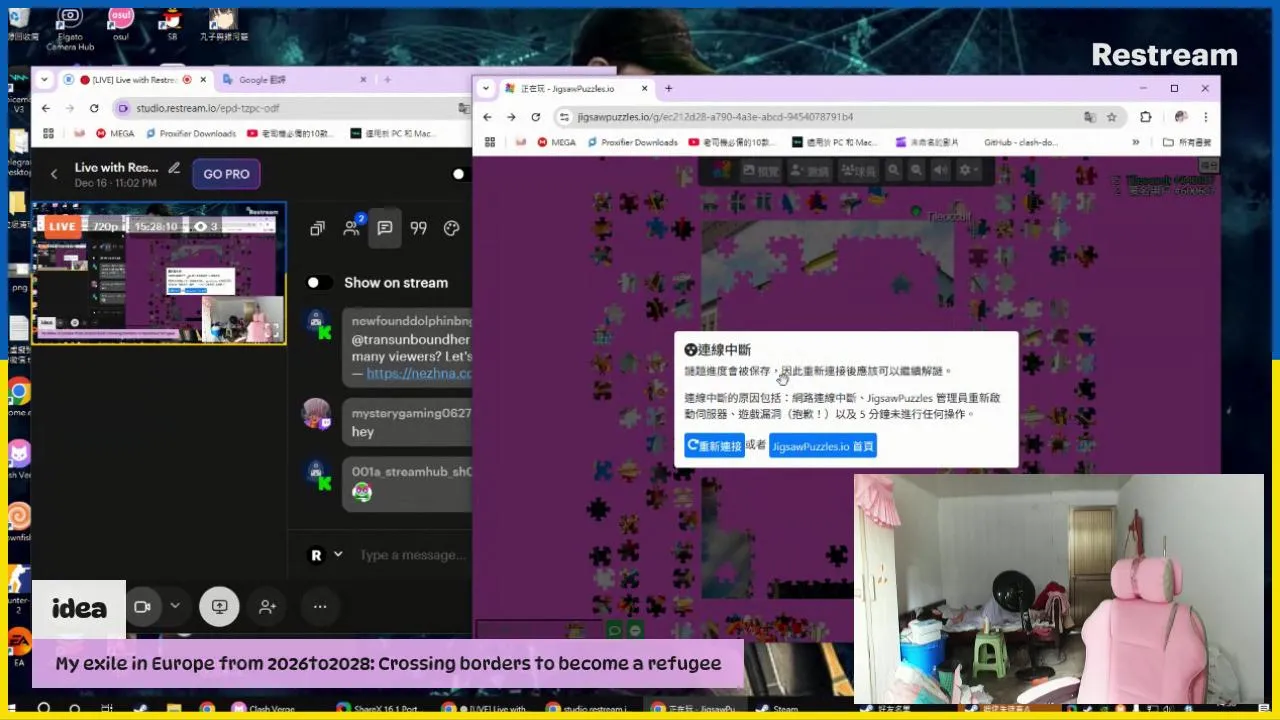
Task: Open a new tab in JigsawPuzzles window
Action: tap(669, 88)
